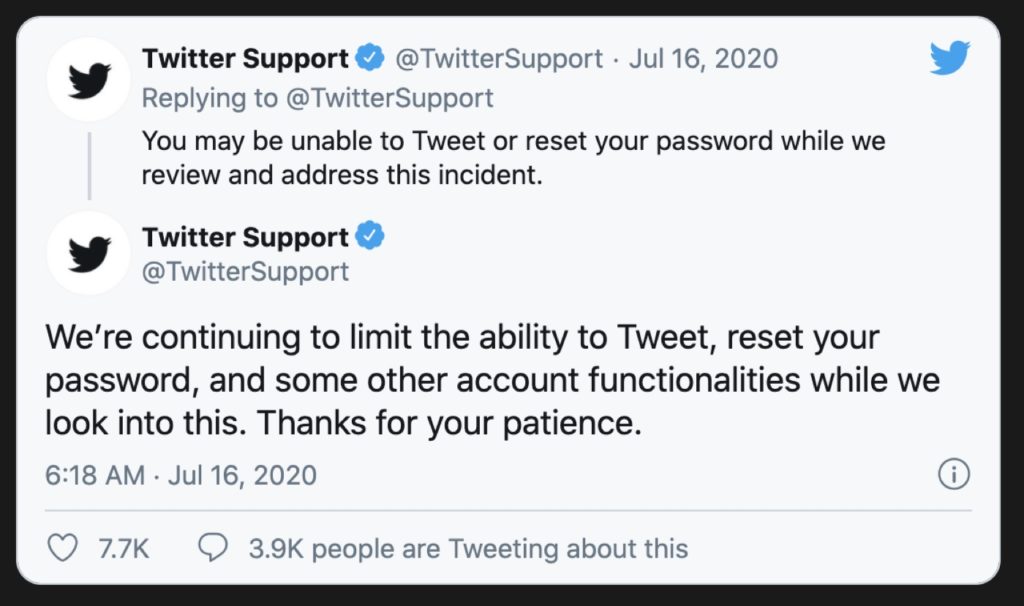Viewport: 1024px width, 606px height.
Task: Open the @TwitterSupport handle beside the top name
Action: (x=499, y=58)
